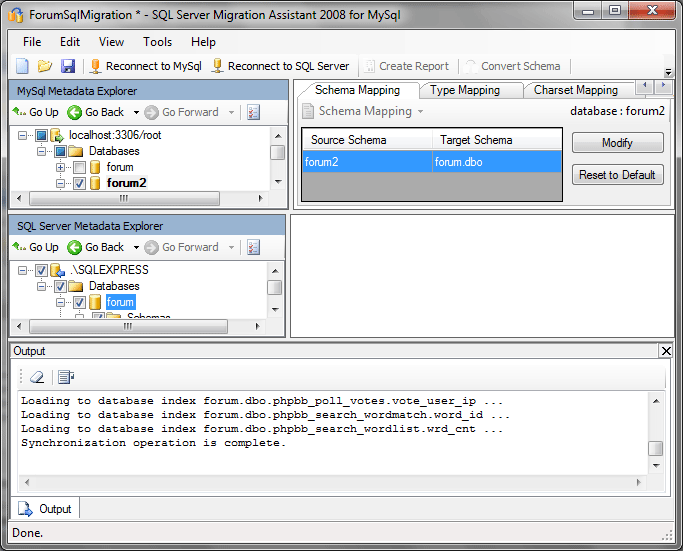Toggle the .\SQLEXPRESS server checkbox

tap(41, 270)
